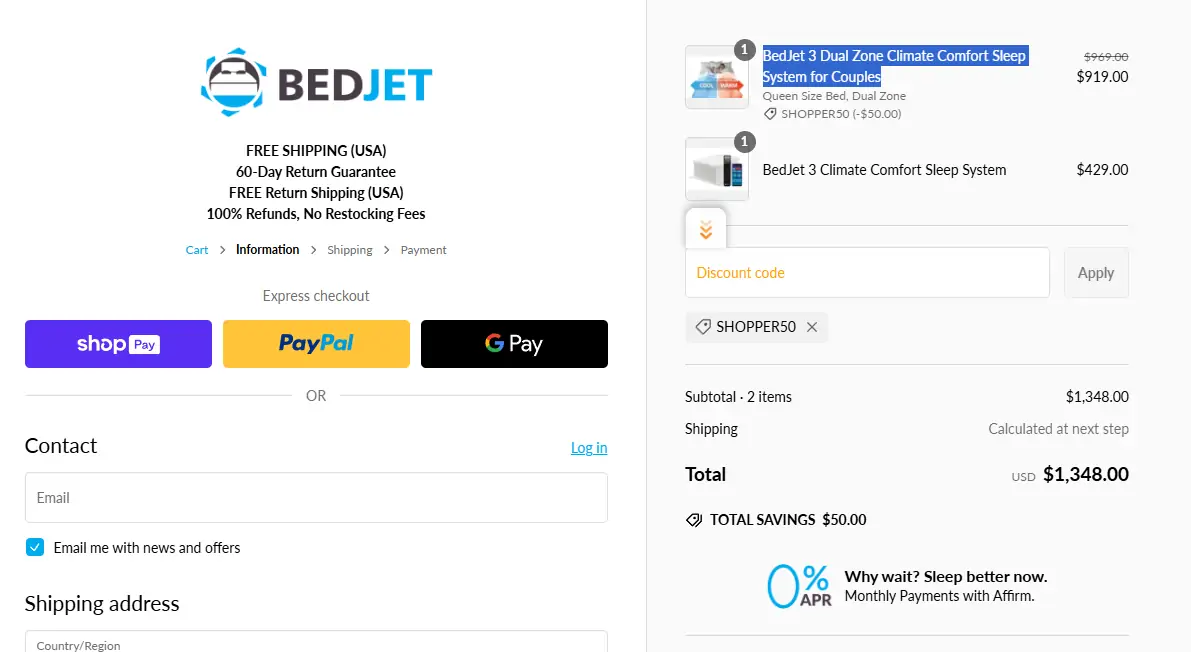Go back to Cart breadcrumb
The image size is (1191, 652).
[197, 250]
